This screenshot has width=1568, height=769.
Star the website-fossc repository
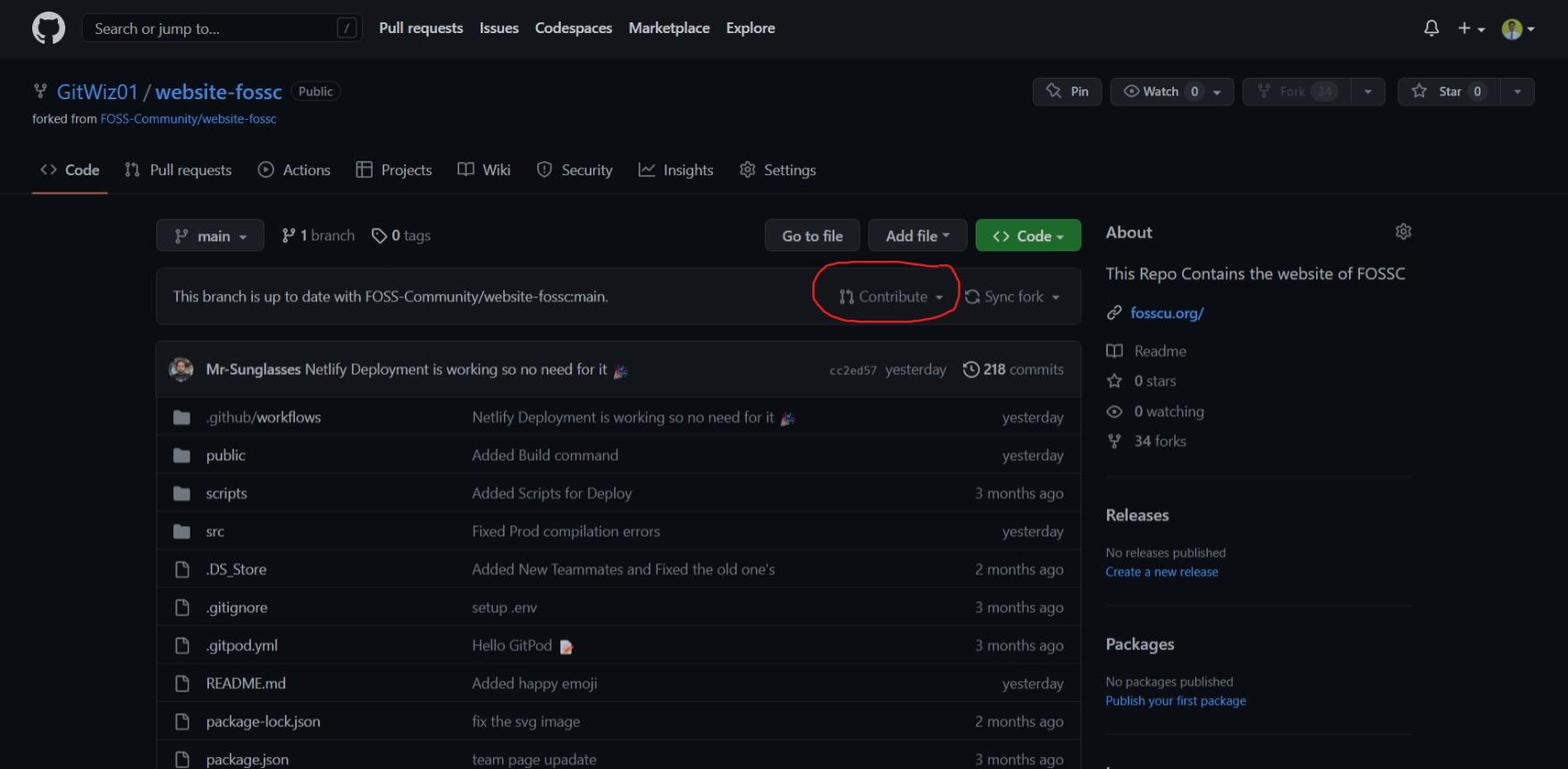point(1449,91)
